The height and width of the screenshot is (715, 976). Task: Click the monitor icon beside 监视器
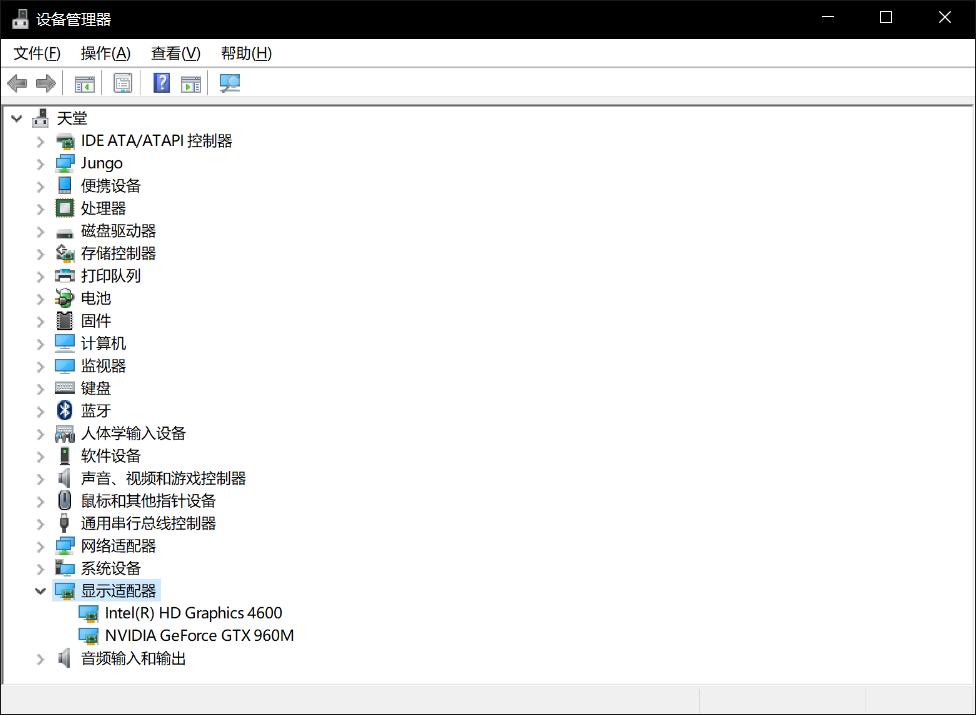coord(65,365)
